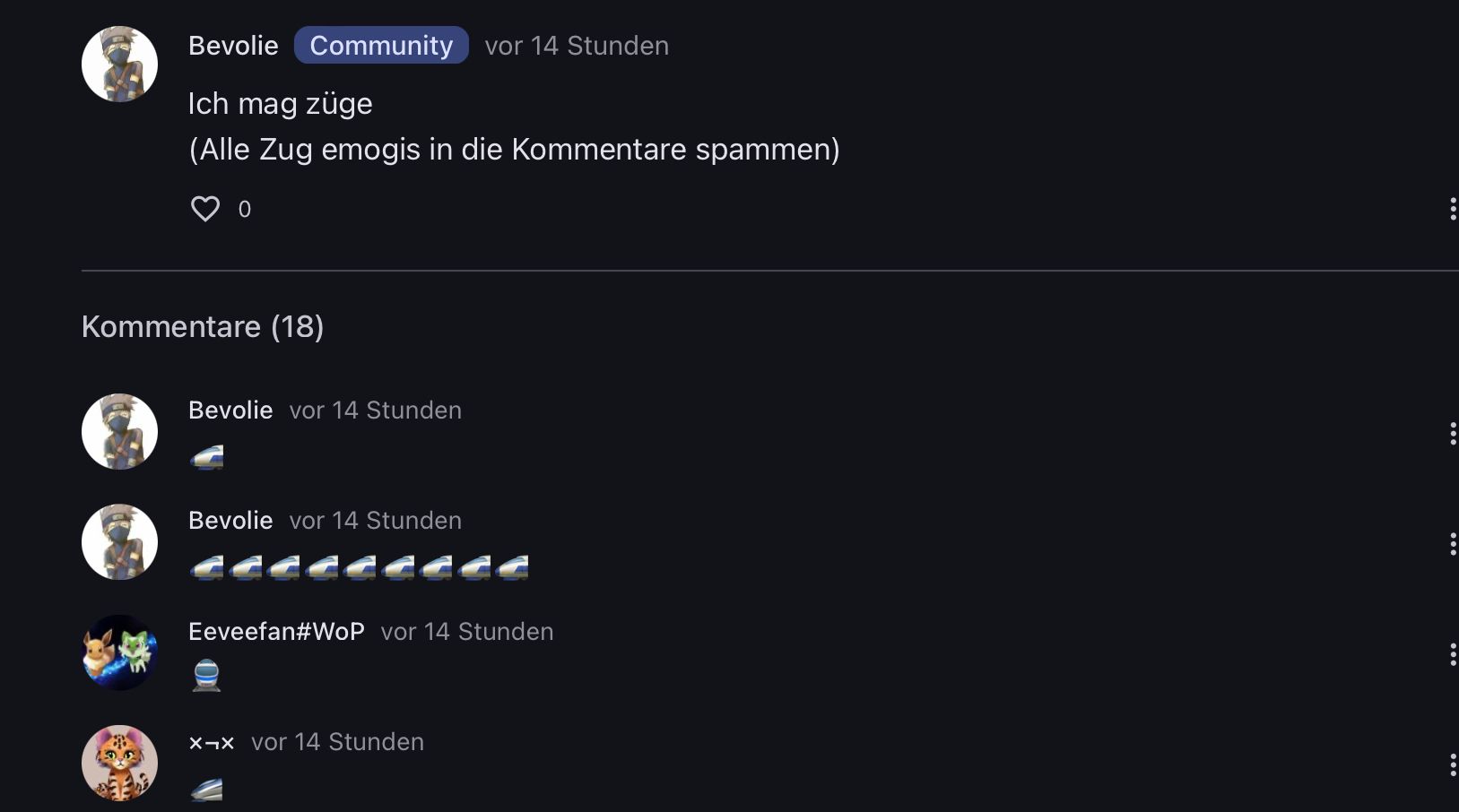Click the Kommentare (18) heading
Image resolution: width=1459 pixels, height=812 pixels.
pyautogui.click(x=203, y=327)
